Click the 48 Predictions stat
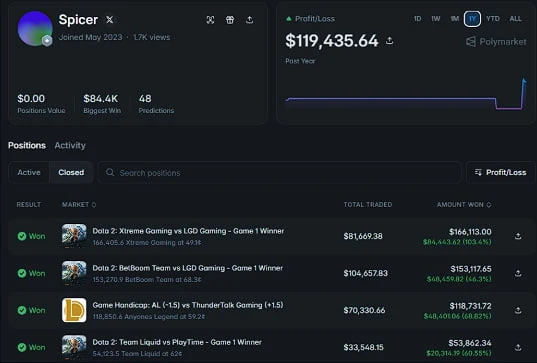 (x=156, y=104)
